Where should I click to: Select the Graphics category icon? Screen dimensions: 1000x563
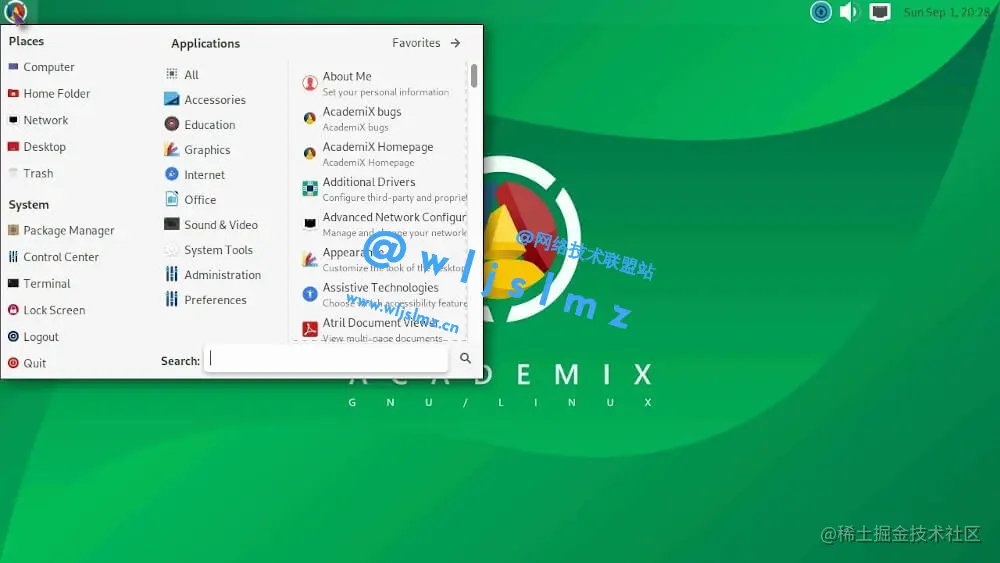(x=172, y=149)
